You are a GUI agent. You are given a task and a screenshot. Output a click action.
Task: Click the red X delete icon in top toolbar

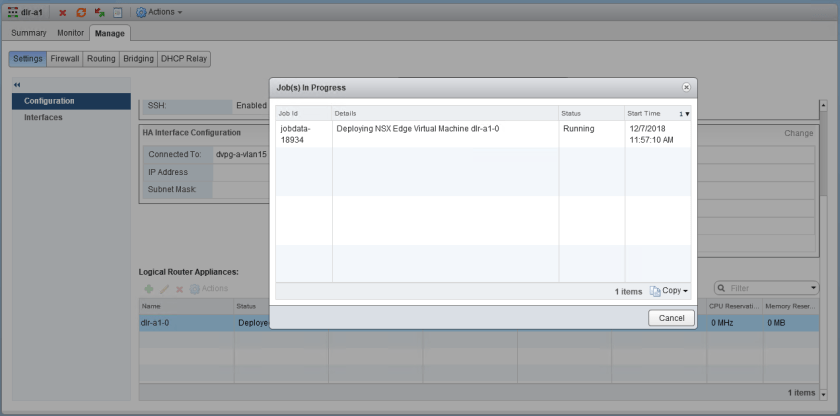pos(63,12)
